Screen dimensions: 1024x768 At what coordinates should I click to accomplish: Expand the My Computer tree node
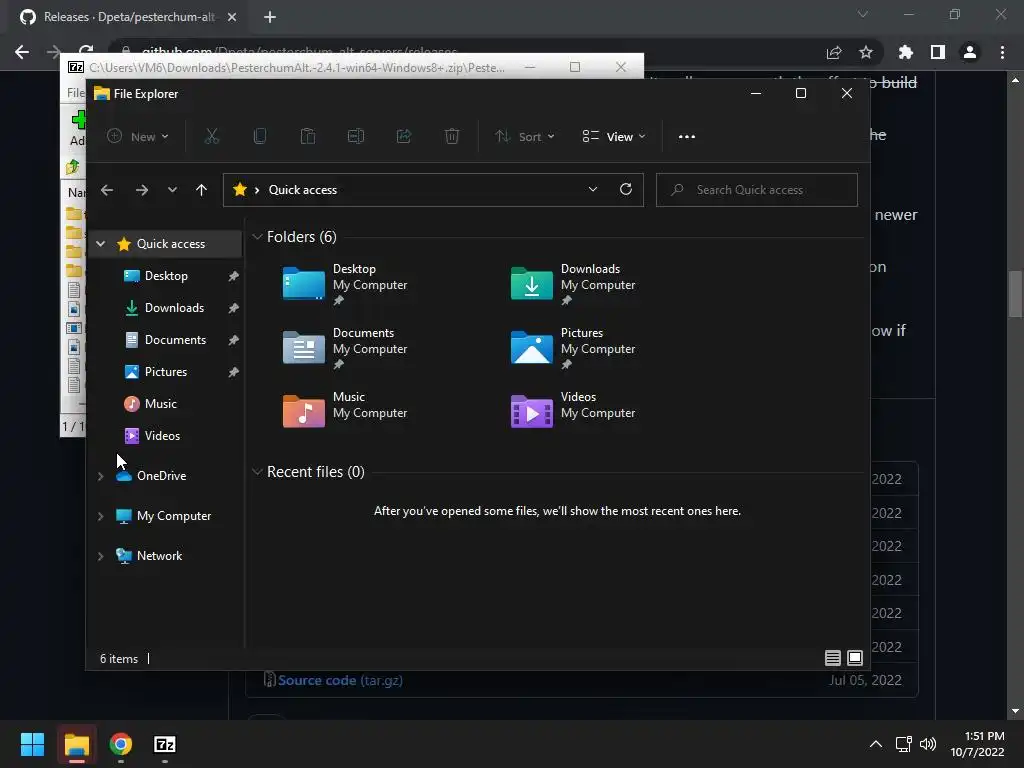coord(101,516)
